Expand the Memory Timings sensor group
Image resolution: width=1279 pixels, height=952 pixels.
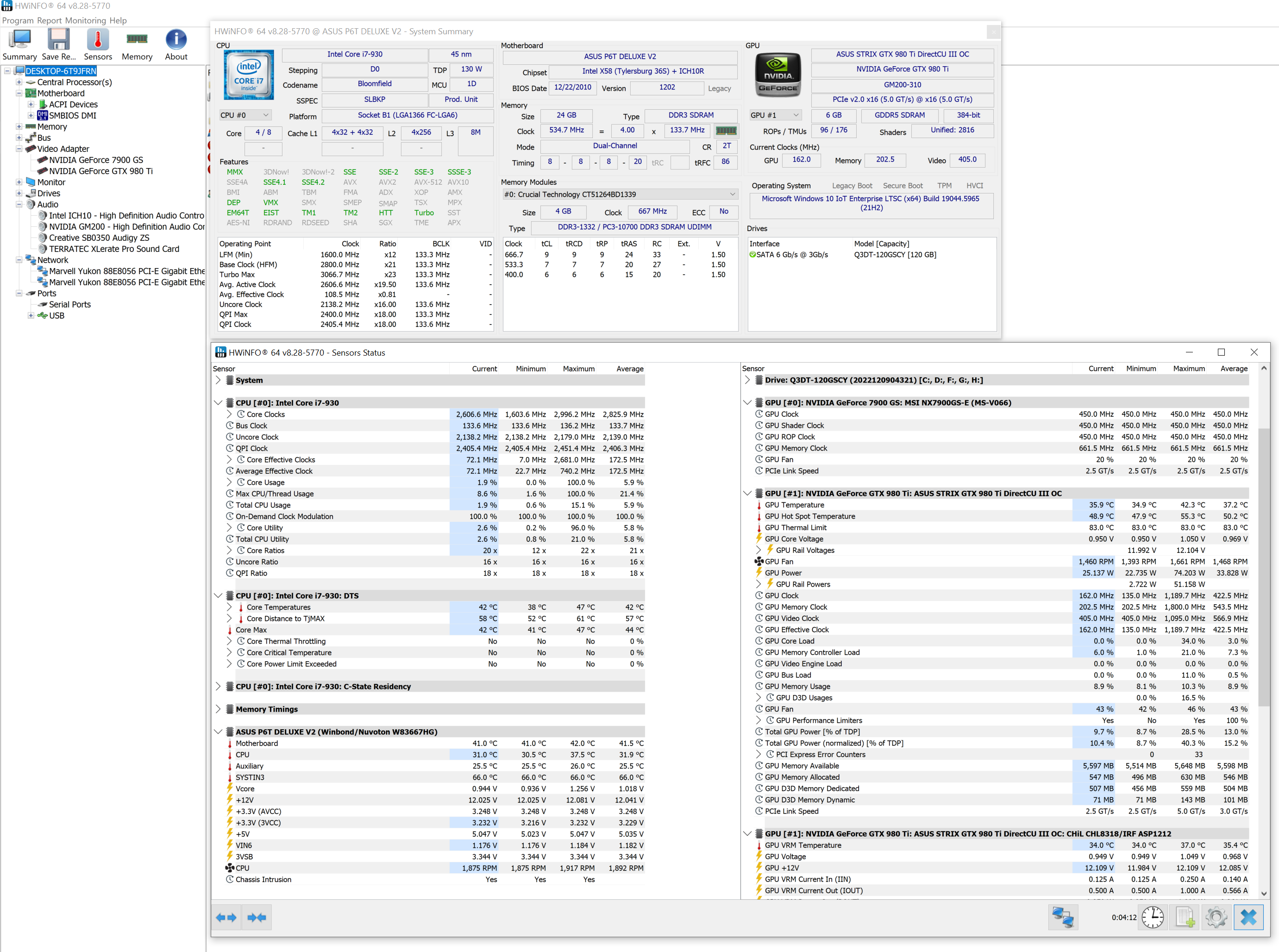(218, 709)
